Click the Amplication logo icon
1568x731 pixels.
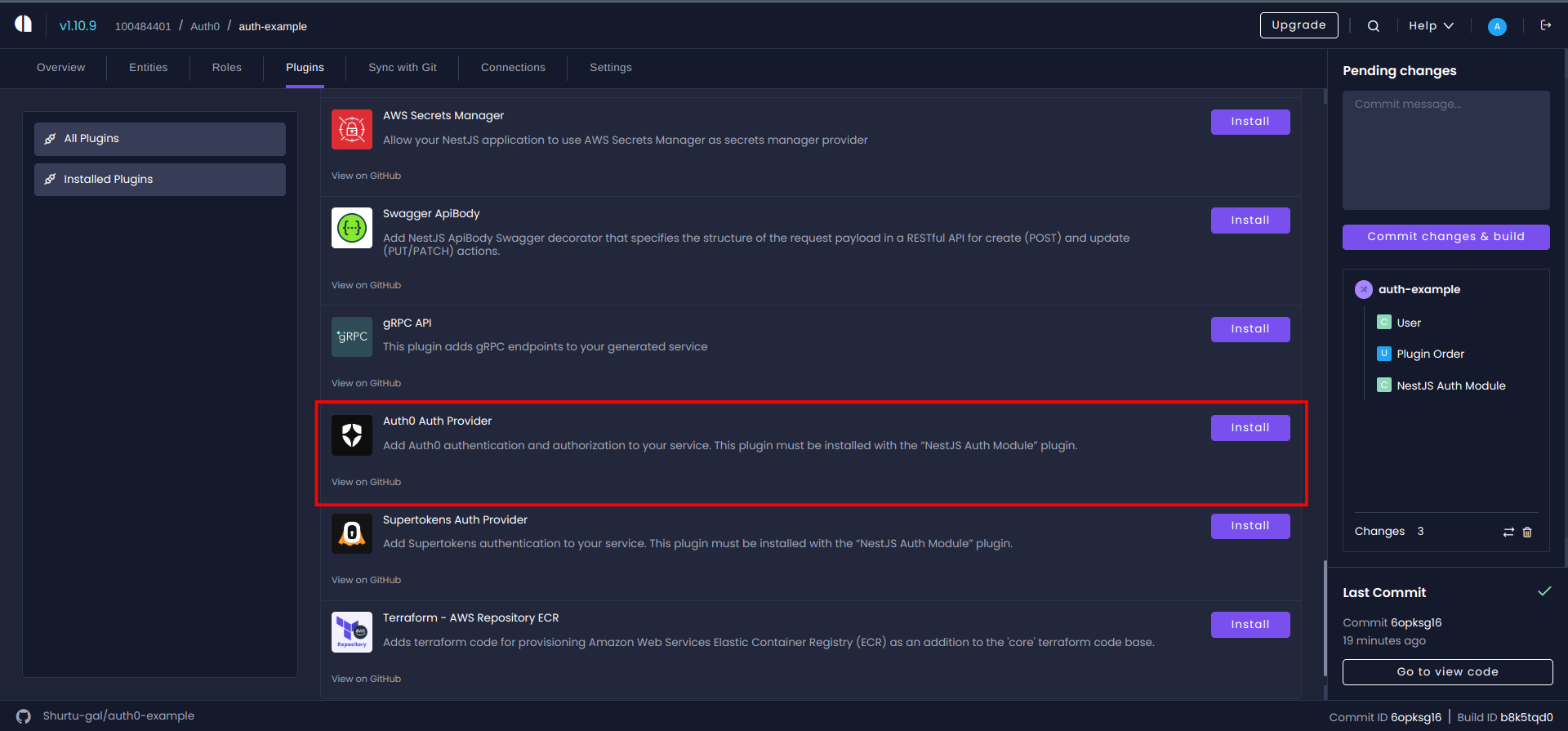click(24, 25)
